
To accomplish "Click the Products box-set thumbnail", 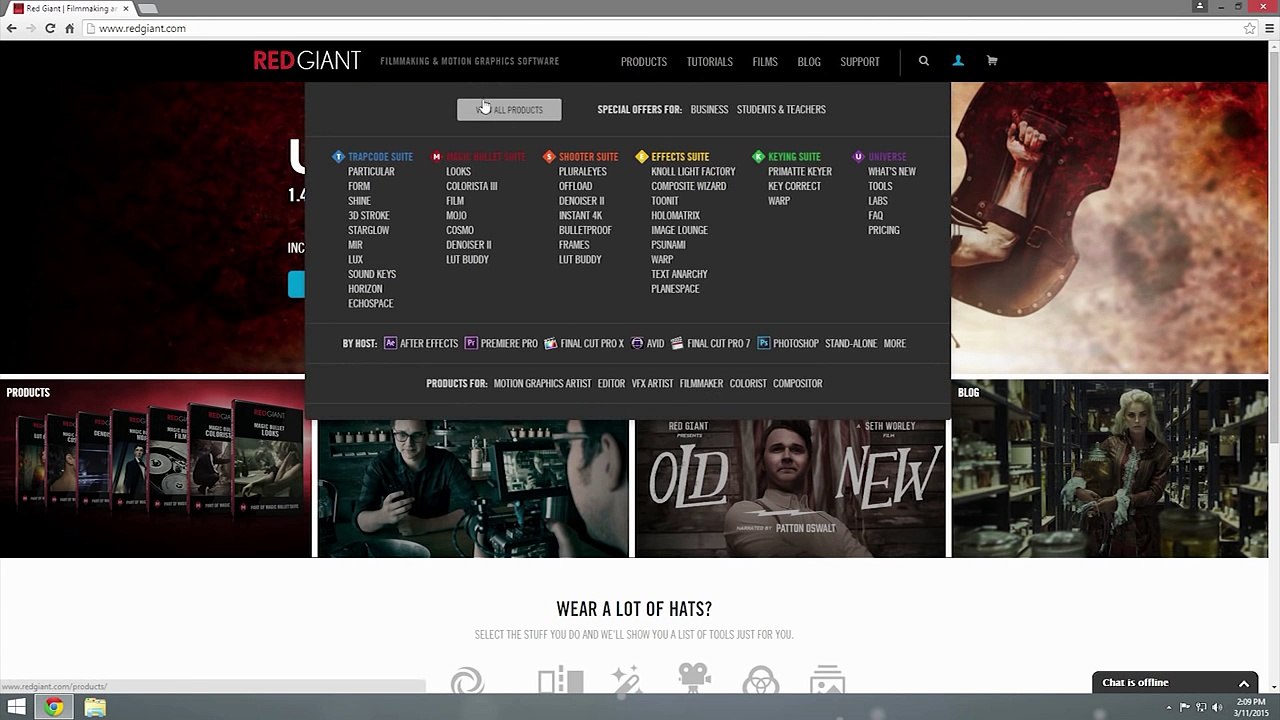I will tap(154, 468).
